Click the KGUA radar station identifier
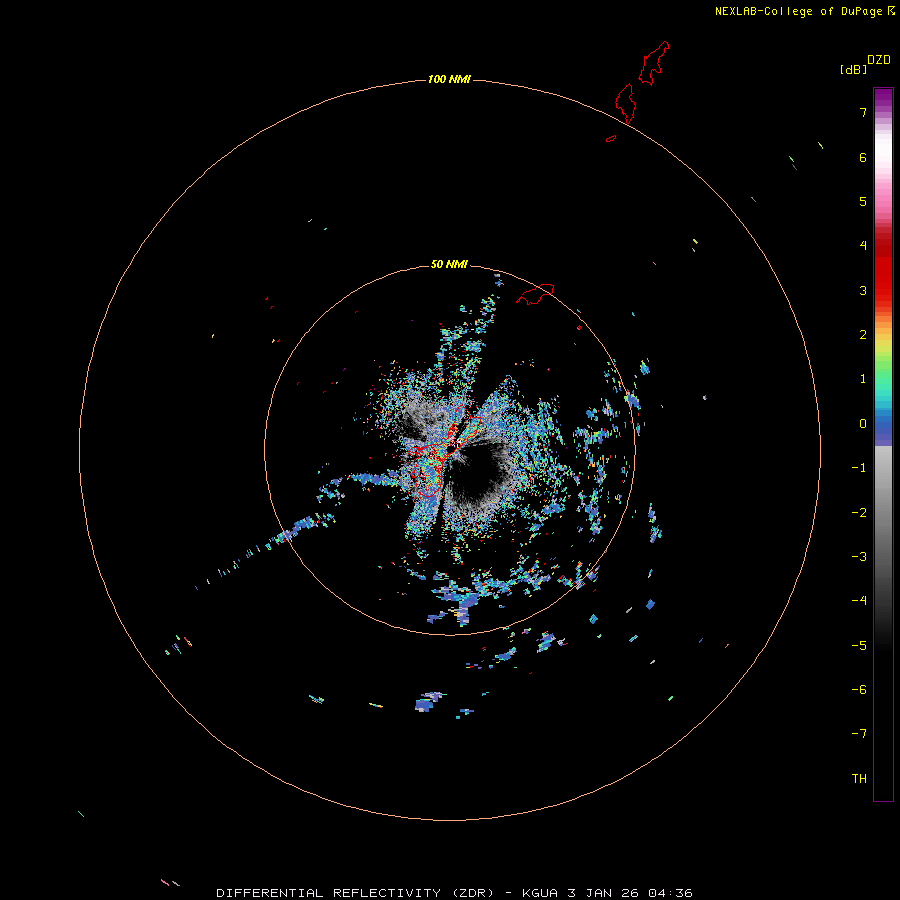900x900 pixels. (x=540, y=893)
